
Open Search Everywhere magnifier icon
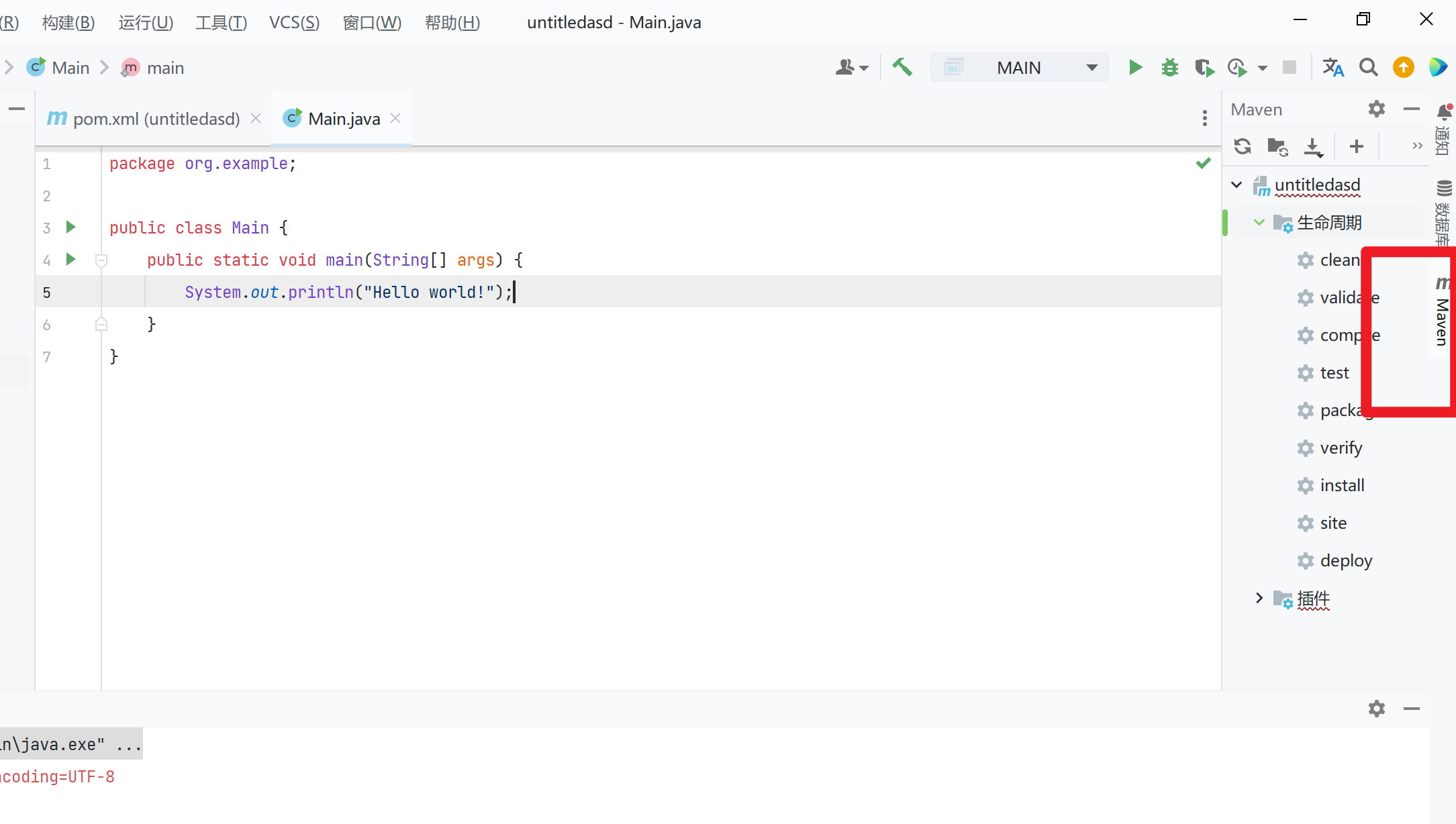coord(1369,68)
